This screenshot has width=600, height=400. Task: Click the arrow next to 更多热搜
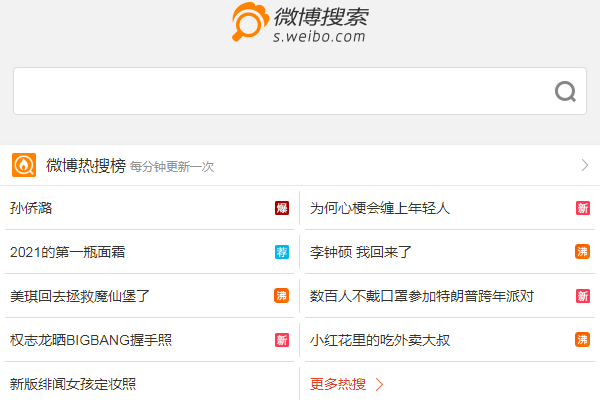pyautogui.click(x=379, y=384)
